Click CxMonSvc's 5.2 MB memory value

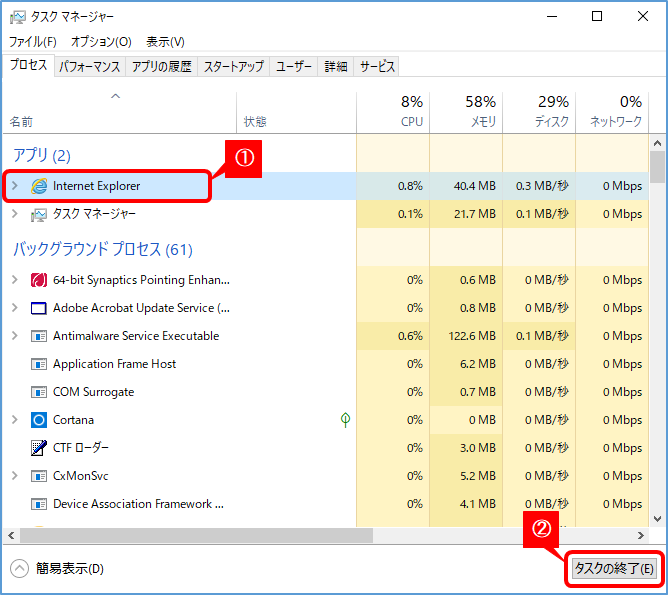click(x=478, y=476)
